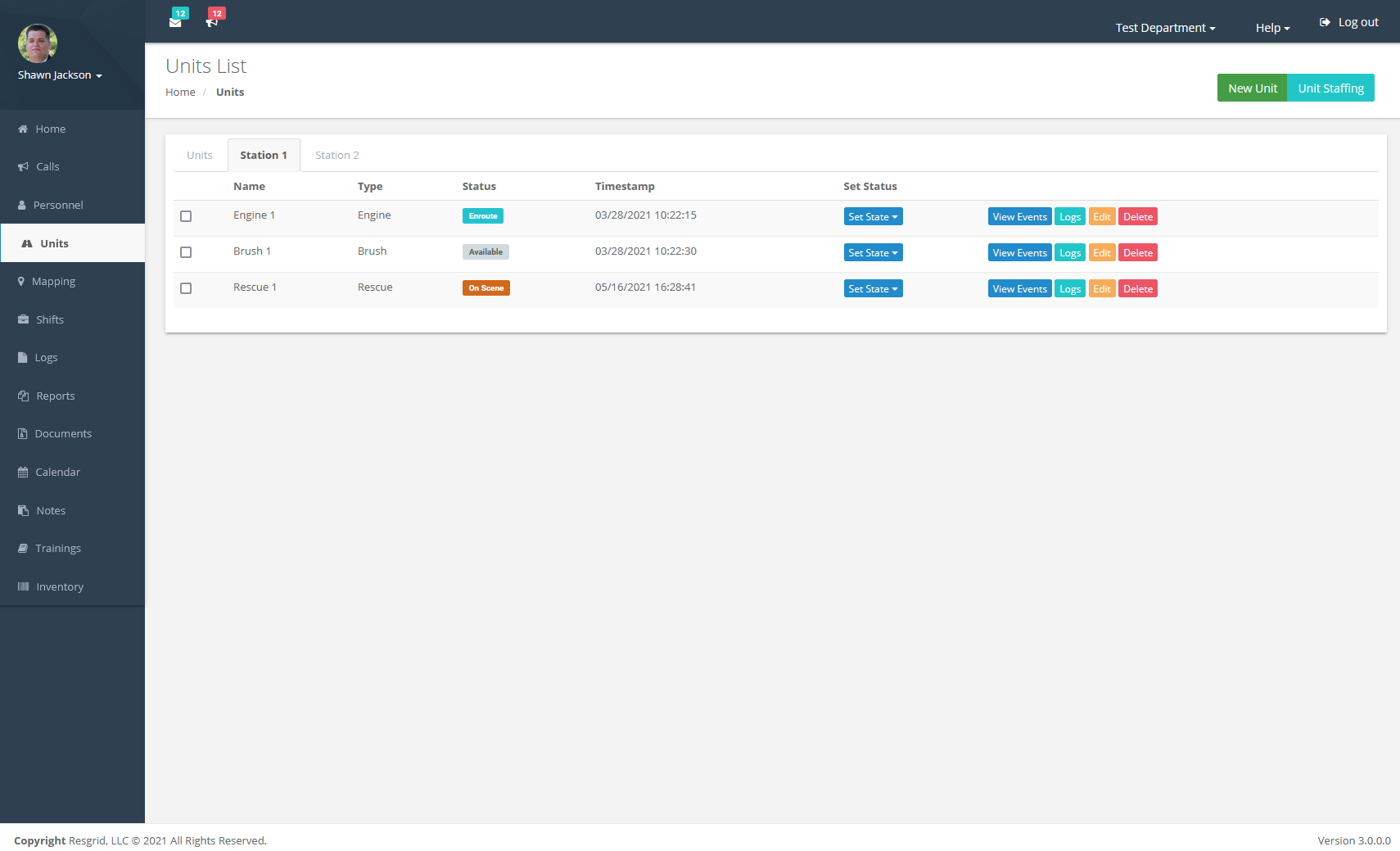The image size is (1400, 851).
Task: Click the Home breadcrumb link
Action: tap(180, 92)
